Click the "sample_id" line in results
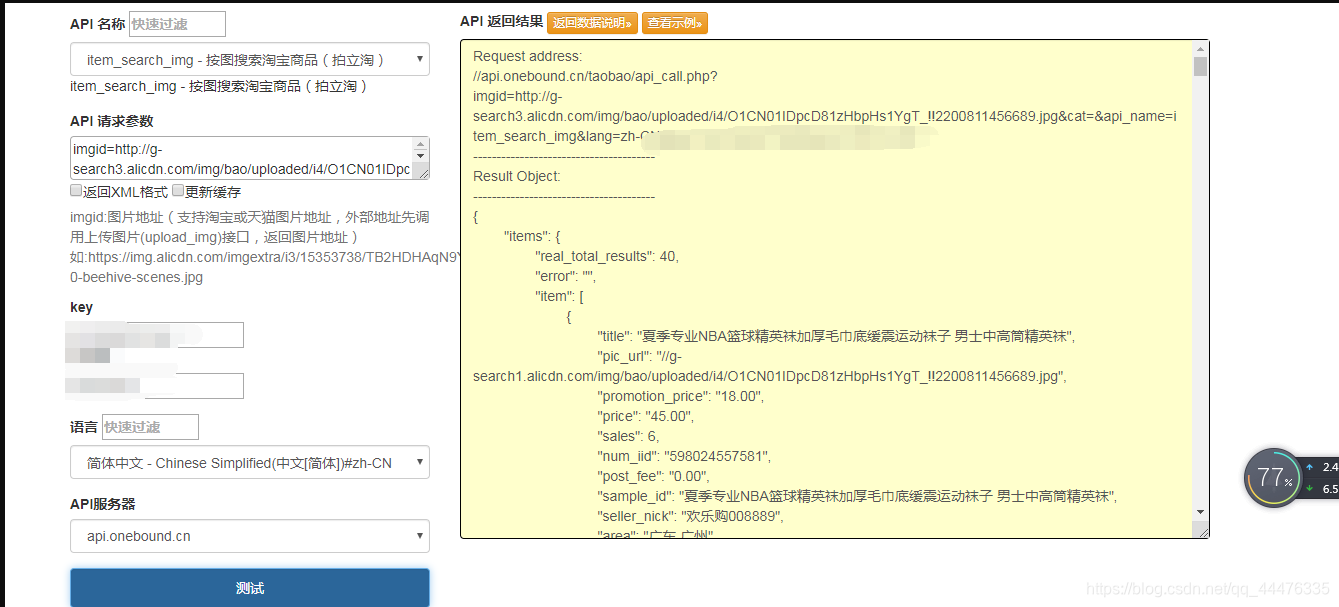The width and height of the screenshot is (1339, 607). click(857, 496)
